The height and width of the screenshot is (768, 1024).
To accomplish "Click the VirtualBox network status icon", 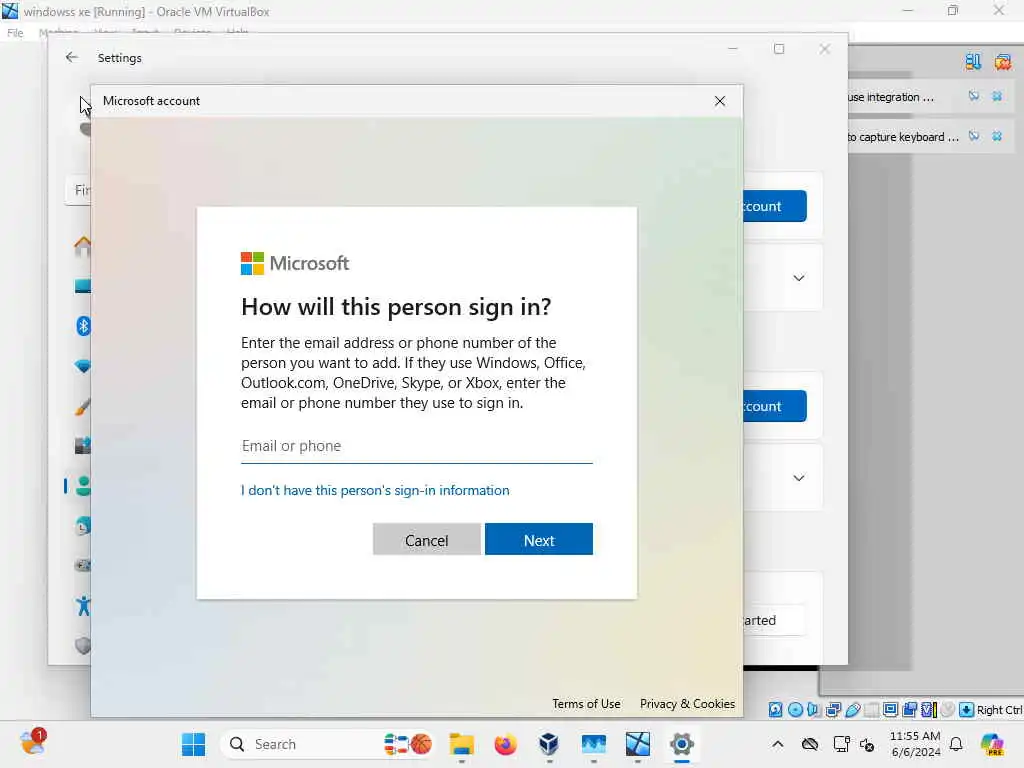I will [833, 710].
